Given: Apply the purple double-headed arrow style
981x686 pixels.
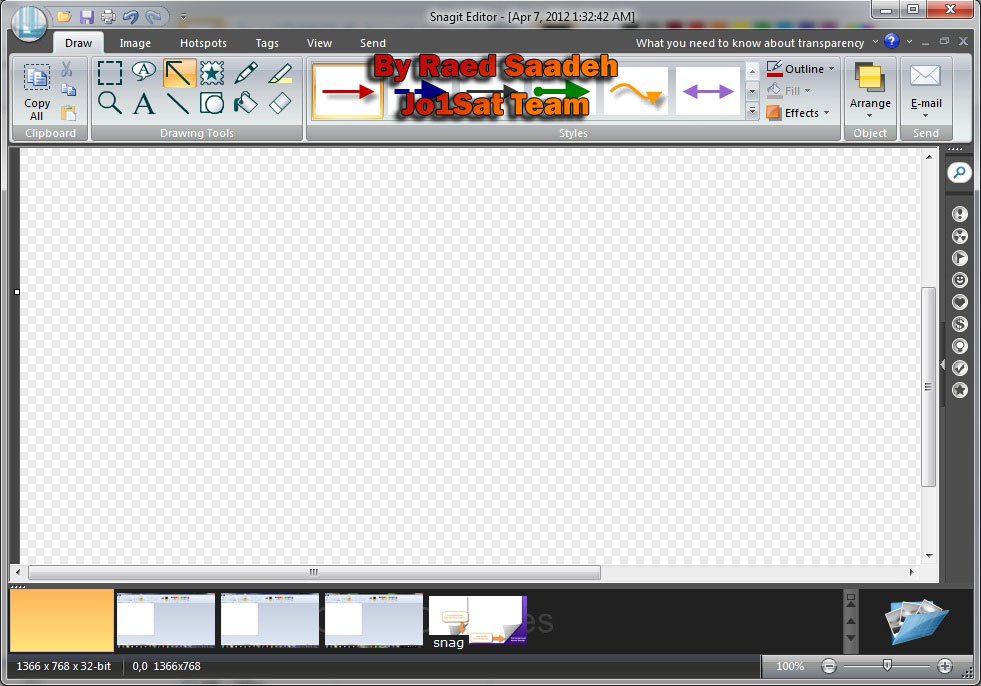Looking at the screenshot, I should 708,91.
